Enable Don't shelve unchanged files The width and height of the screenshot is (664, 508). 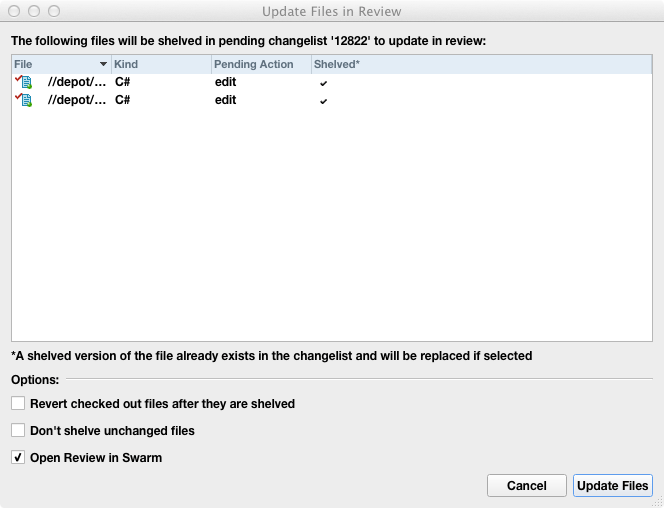point(18,431)
